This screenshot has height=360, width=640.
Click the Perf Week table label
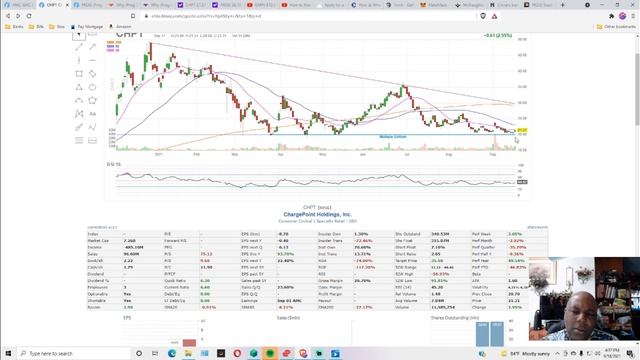[x=482, y=234]
